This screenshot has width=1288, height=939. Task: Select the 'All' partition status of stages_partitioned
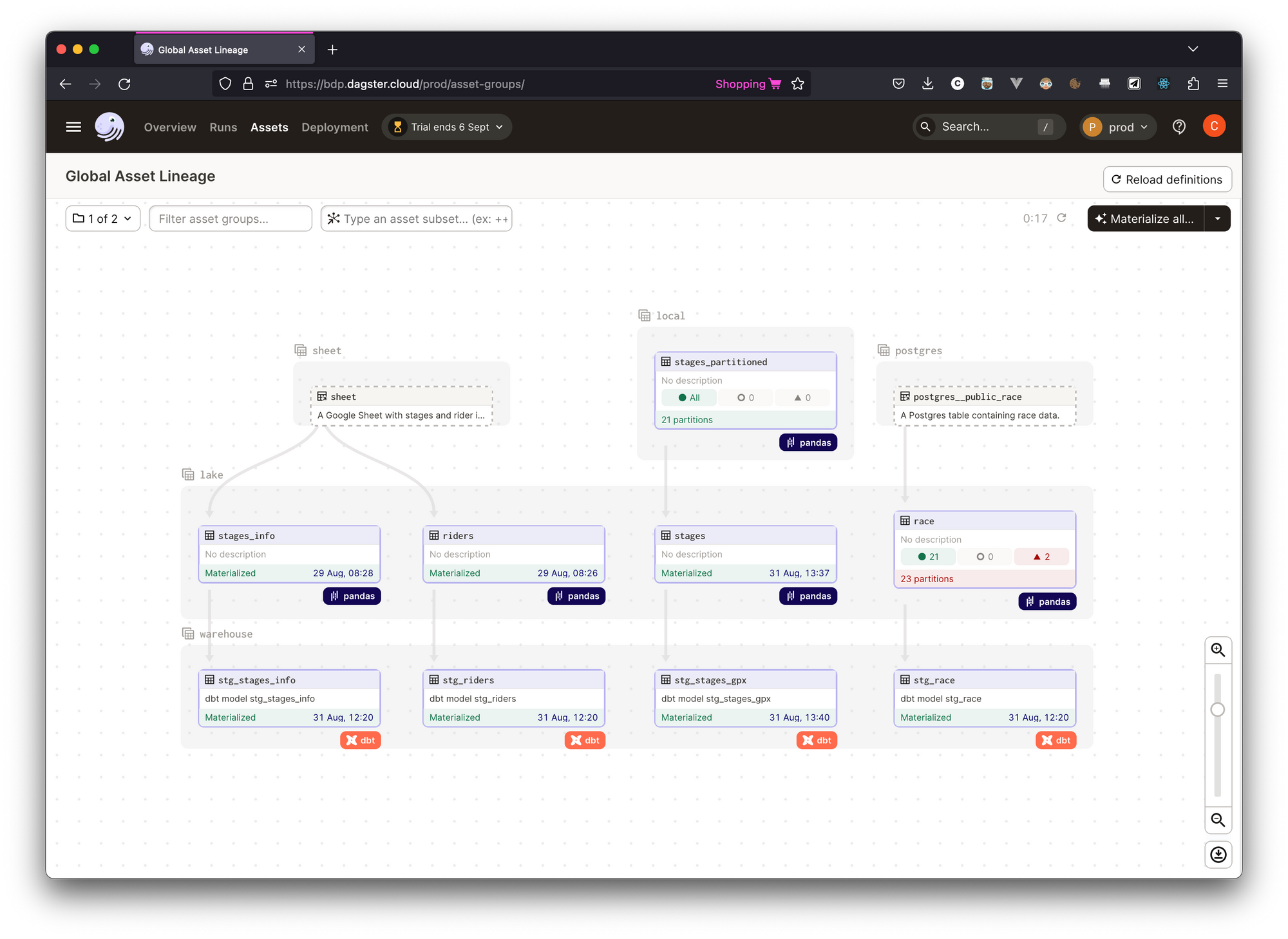click(x=689, y=398)
